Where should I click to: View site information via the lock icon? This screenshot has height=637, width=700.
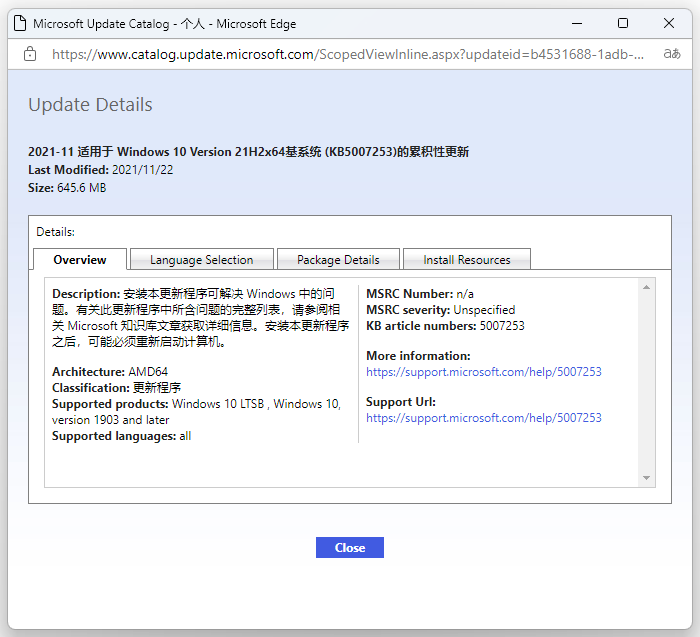[29, 54]
